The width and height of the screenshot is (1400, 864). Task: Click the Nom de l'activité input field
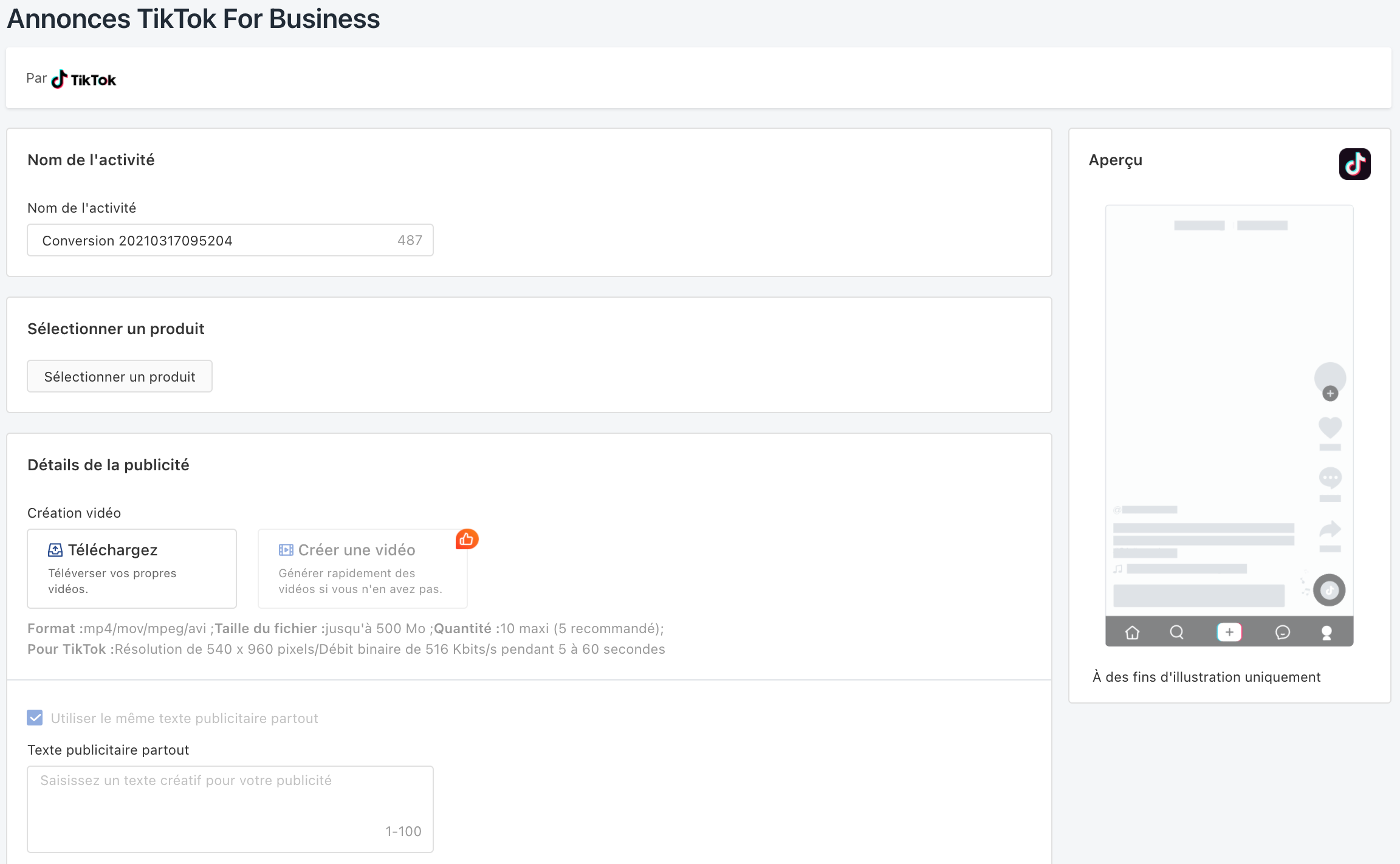230,240
